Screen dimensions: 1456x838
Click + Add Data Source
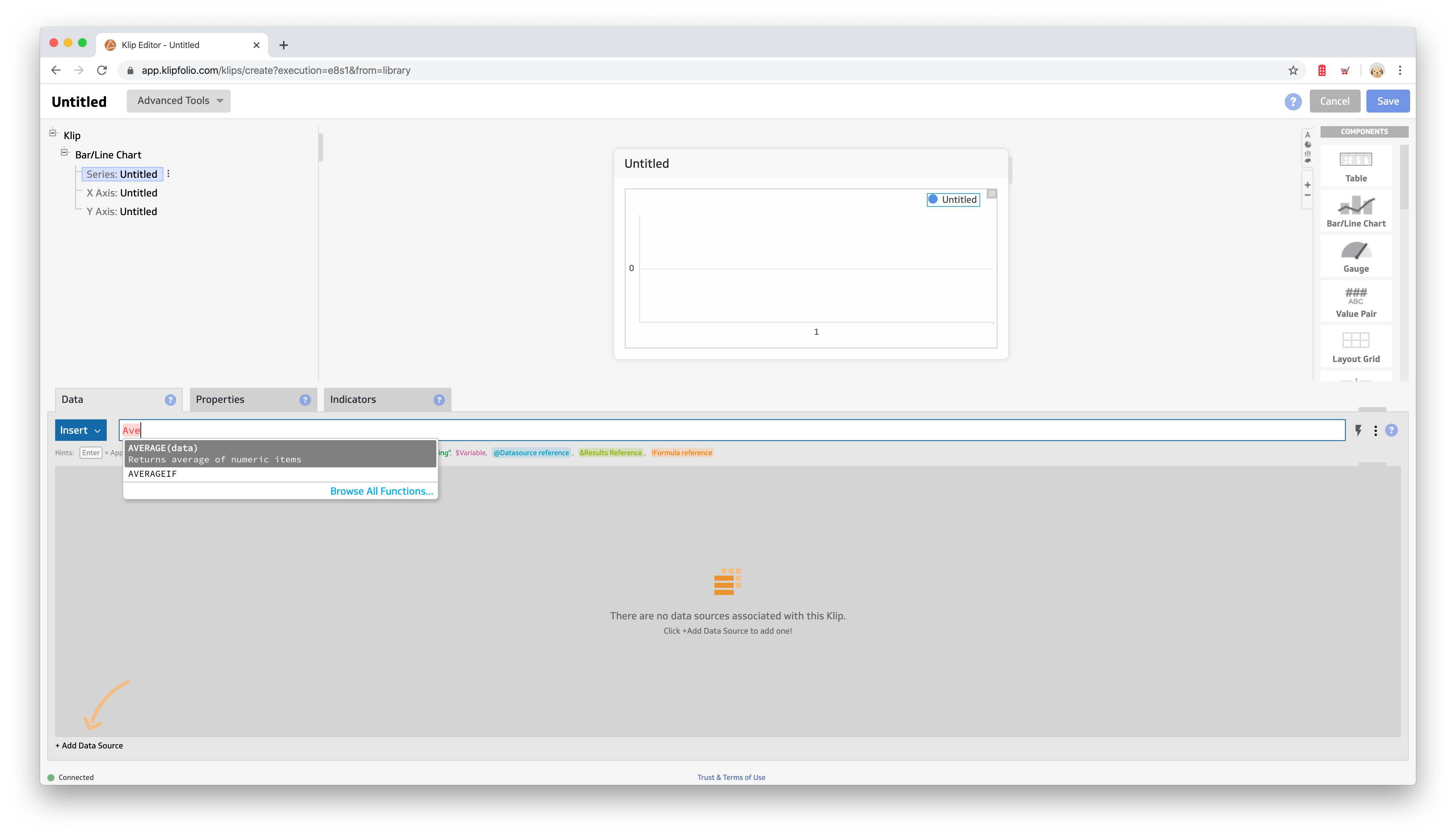89,745
